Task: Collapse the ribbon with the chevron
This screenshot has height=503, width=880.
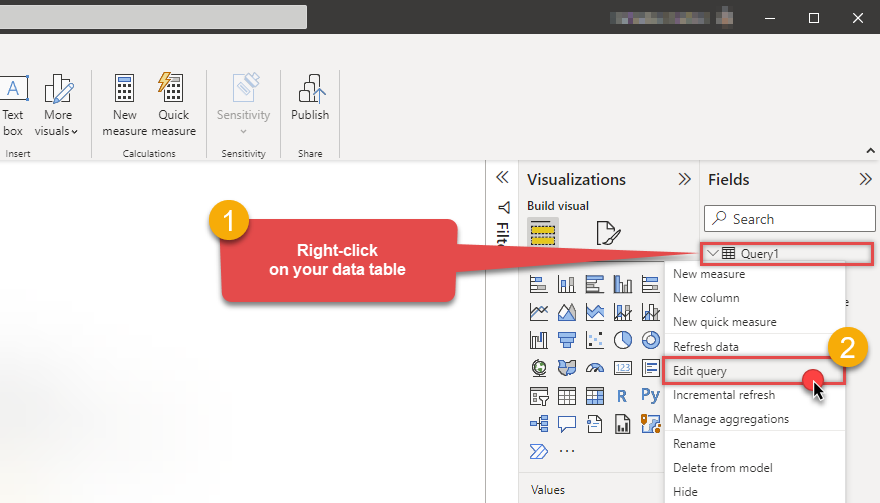Action: point(870,150)
